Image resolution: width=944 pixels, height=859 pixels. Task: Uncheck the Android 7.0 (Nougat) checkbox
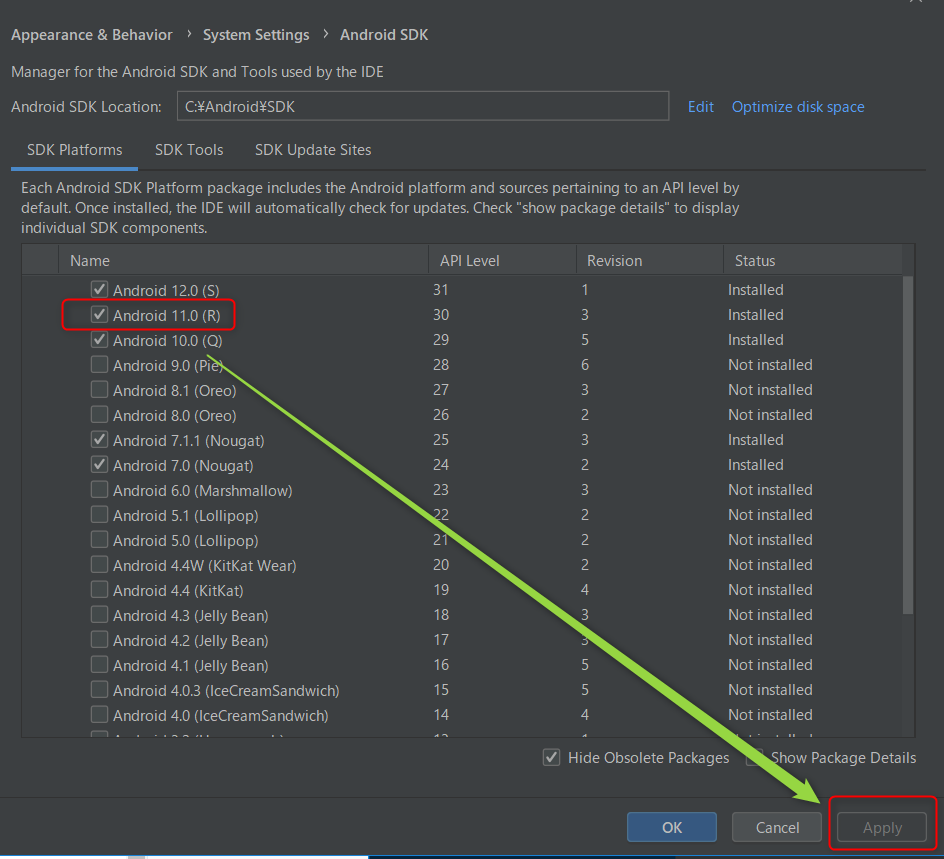99,465
